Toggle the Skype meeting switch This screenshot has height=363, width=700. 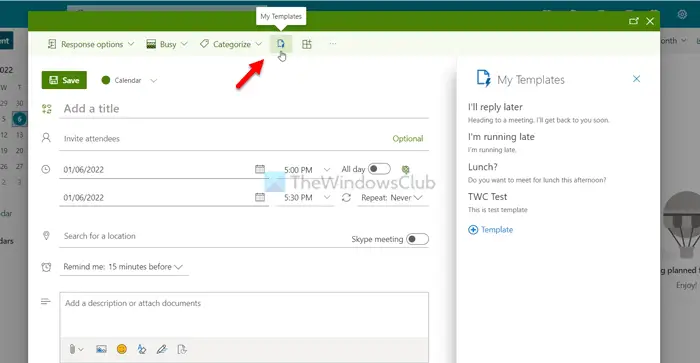417,239
